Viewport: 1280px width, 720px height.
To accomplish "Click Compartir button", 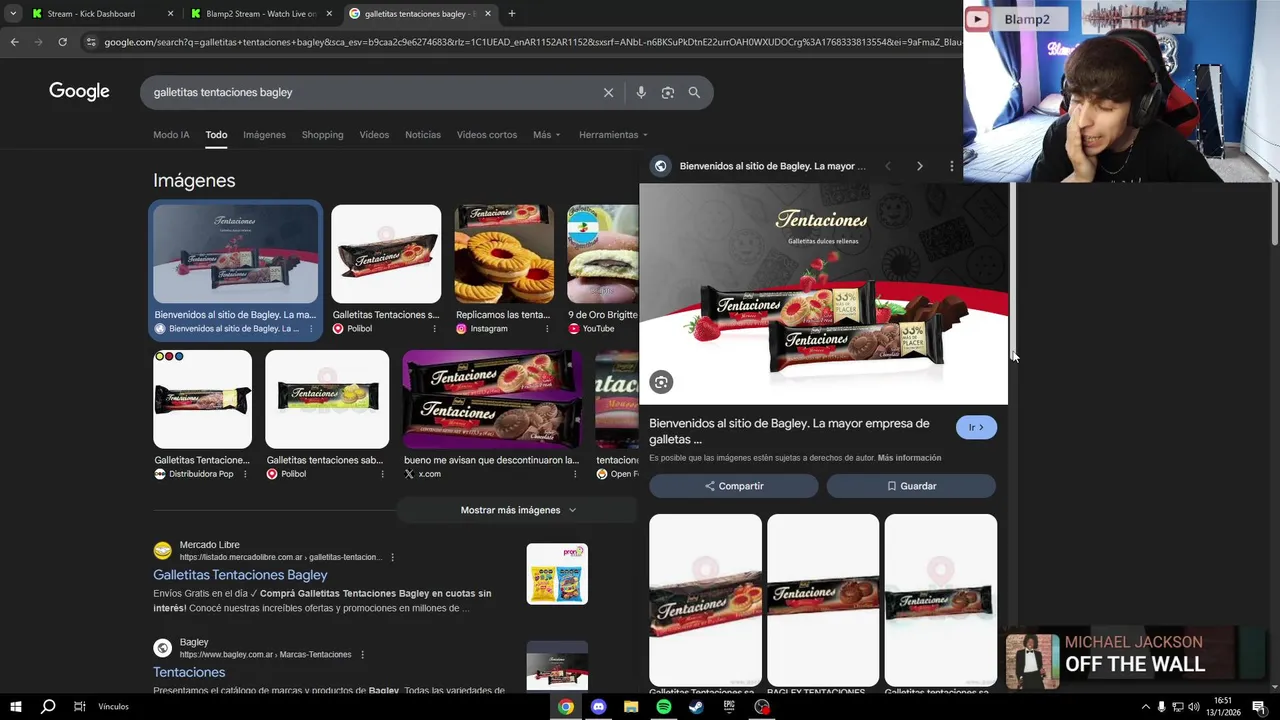I will click(x=734, y=486).
